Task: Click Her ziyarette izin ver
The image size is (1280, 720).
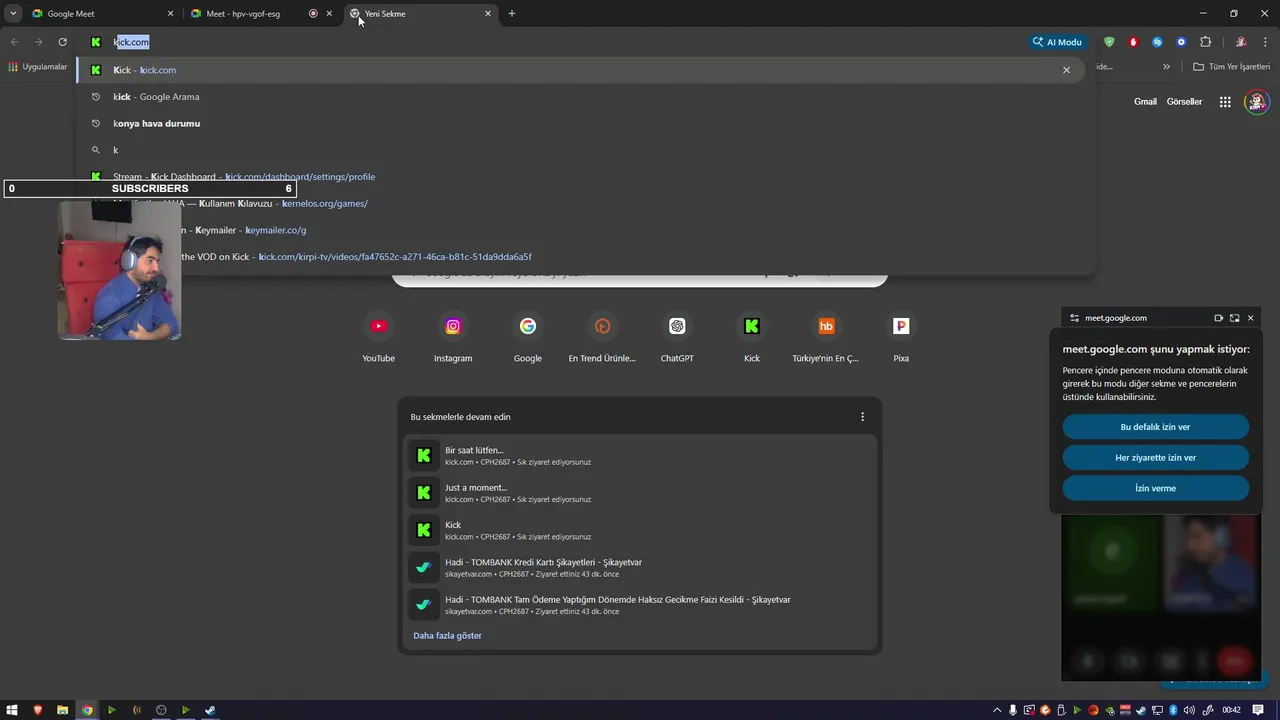Action: [1155, 458]
